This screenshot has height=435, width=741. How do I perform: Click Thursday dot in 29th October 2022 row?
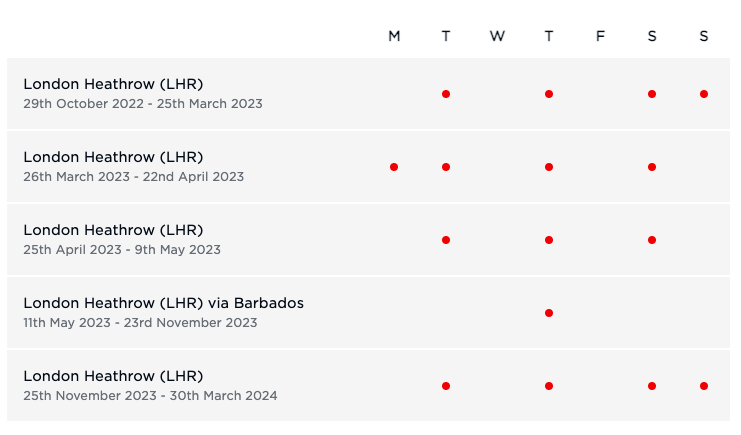(549, 94)
